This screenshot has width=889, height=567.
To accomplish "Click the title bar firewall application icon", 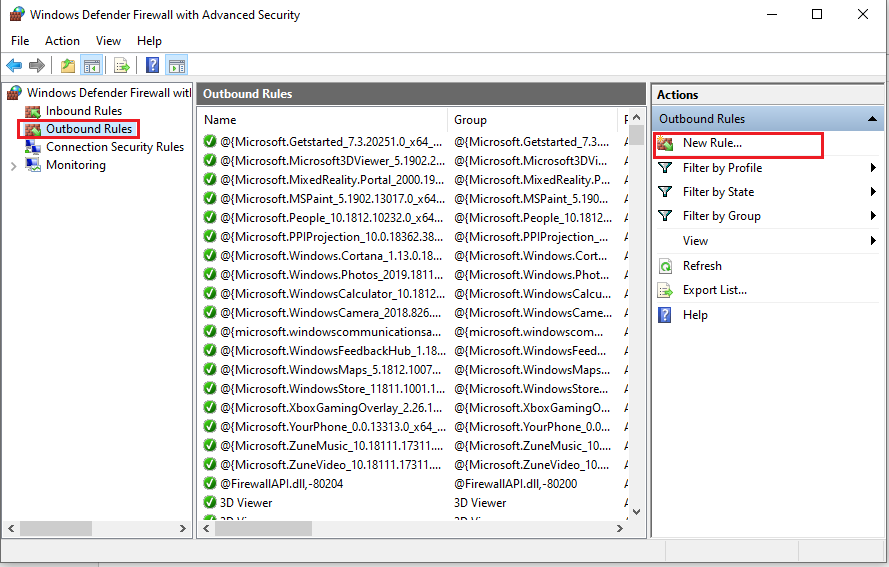I will point(18,14).
